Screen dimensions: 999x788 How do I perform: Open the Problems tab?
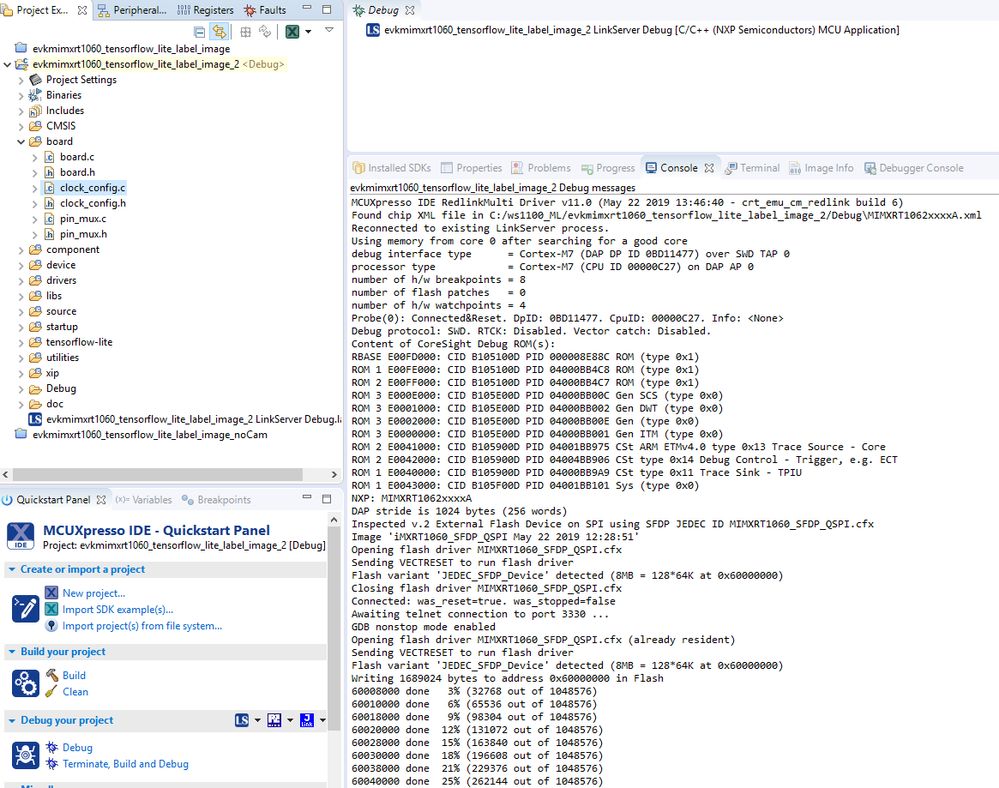point(541,168)
